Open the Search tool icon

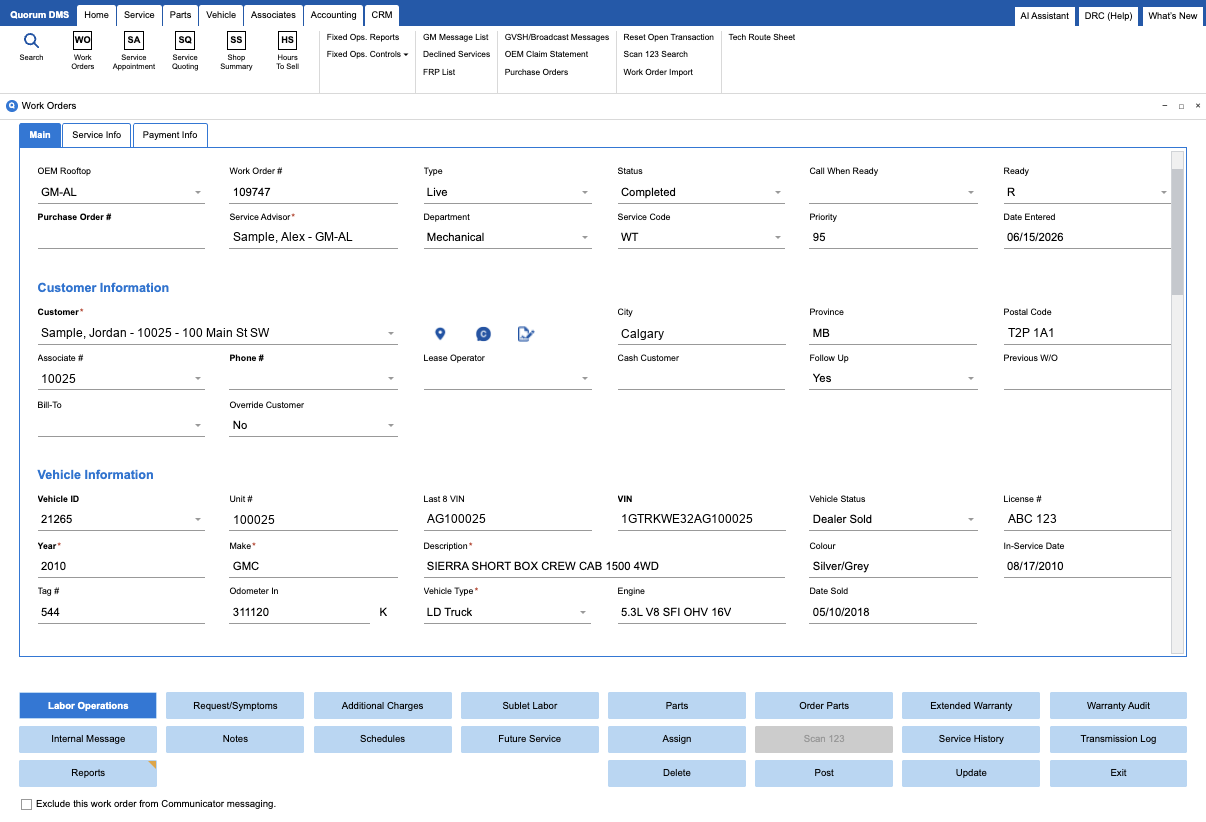31,41
